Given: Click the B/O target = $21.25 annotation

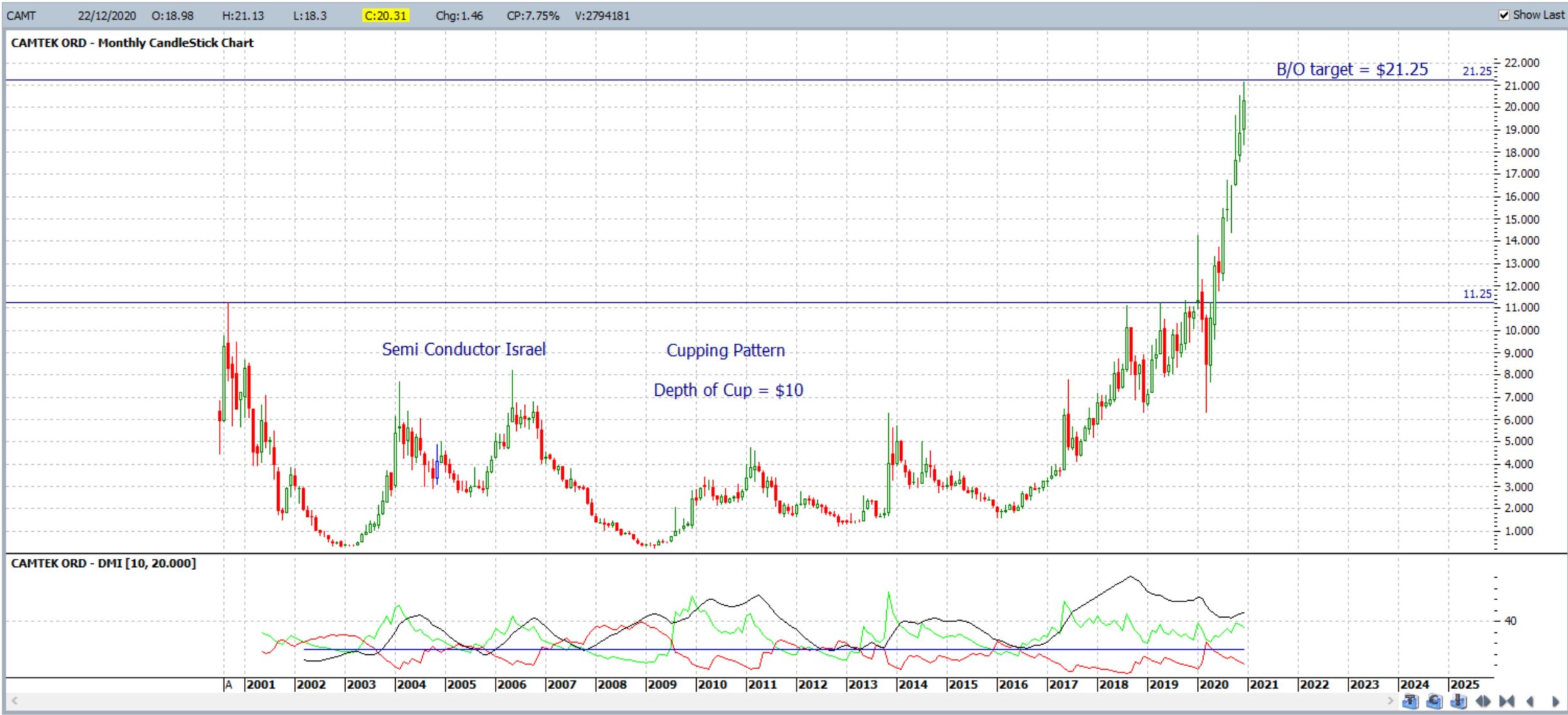Looking at the screenshot, I should (1352, 69).
